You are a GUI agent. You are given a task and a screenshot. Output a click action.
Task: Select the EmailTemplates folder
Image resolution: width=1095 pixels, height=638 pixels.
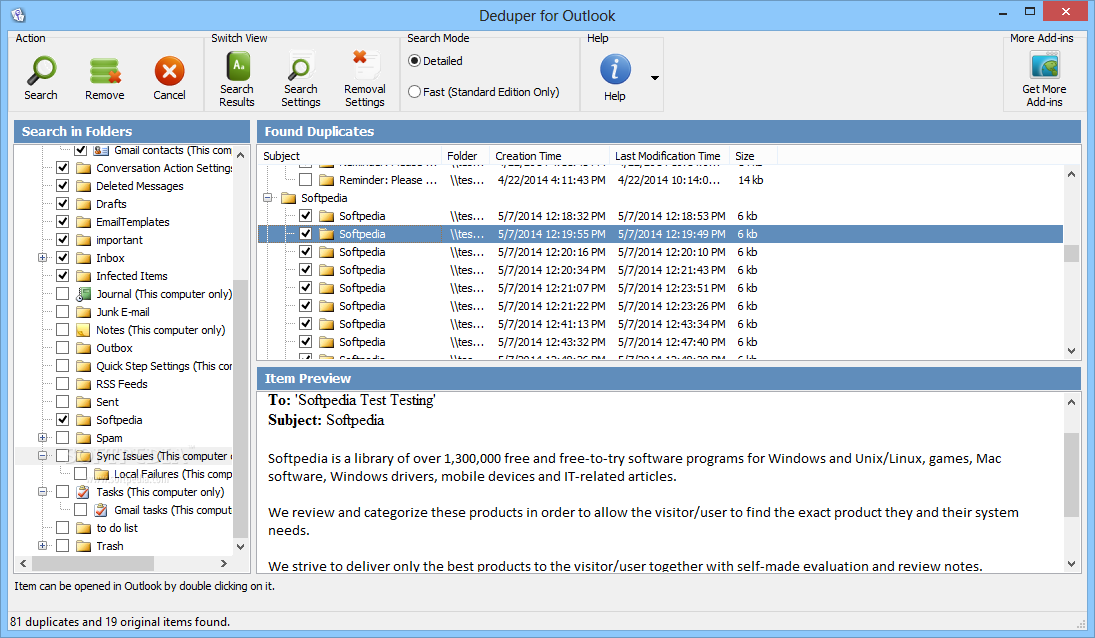click(x=133, y=222)
